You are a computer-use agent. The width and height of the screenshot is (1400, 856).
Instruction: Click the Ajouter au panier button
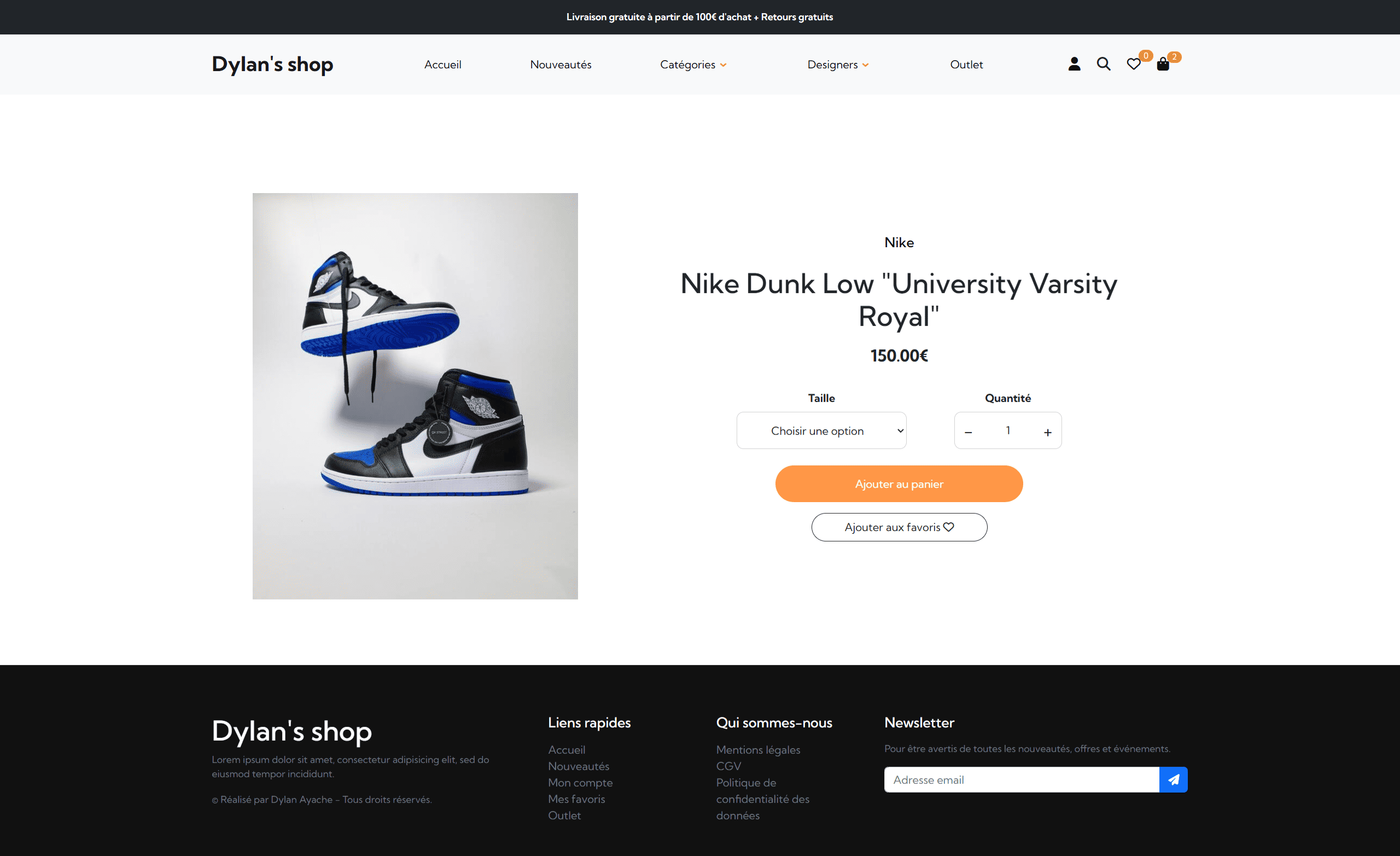[x=899, y=484]
